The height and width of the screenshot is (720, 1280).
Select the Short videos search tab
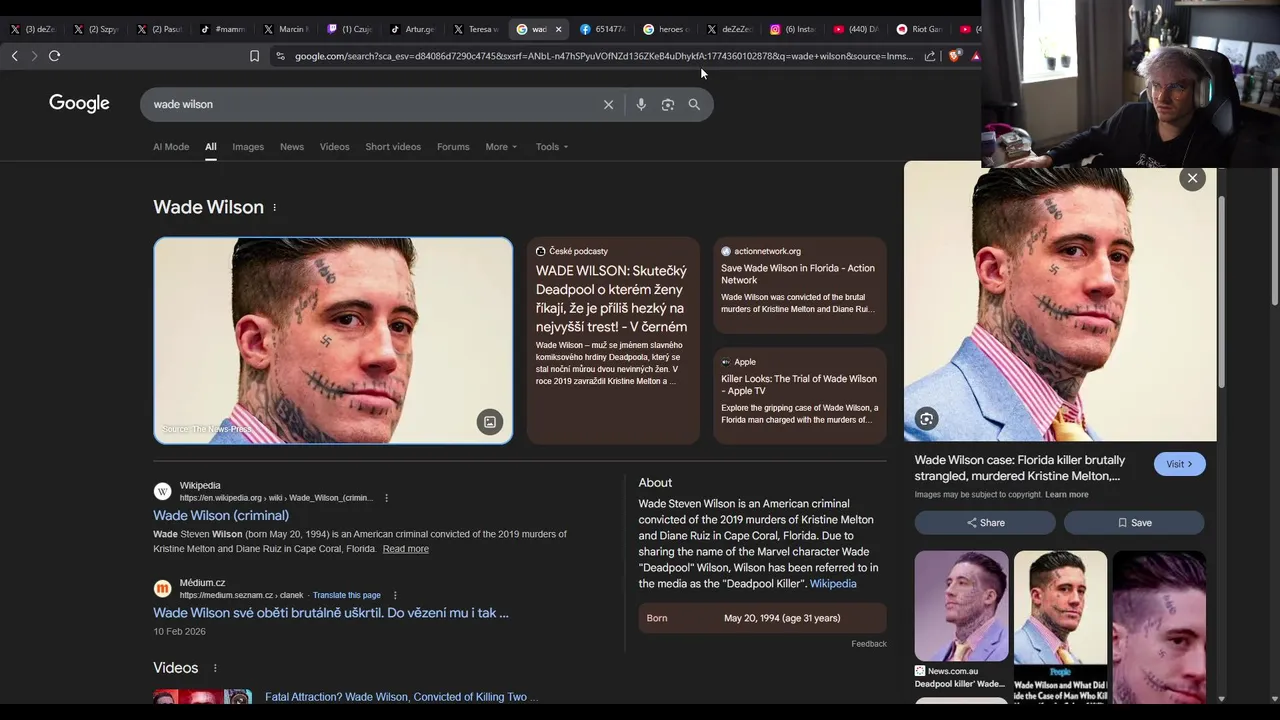[x=393, y=147]
